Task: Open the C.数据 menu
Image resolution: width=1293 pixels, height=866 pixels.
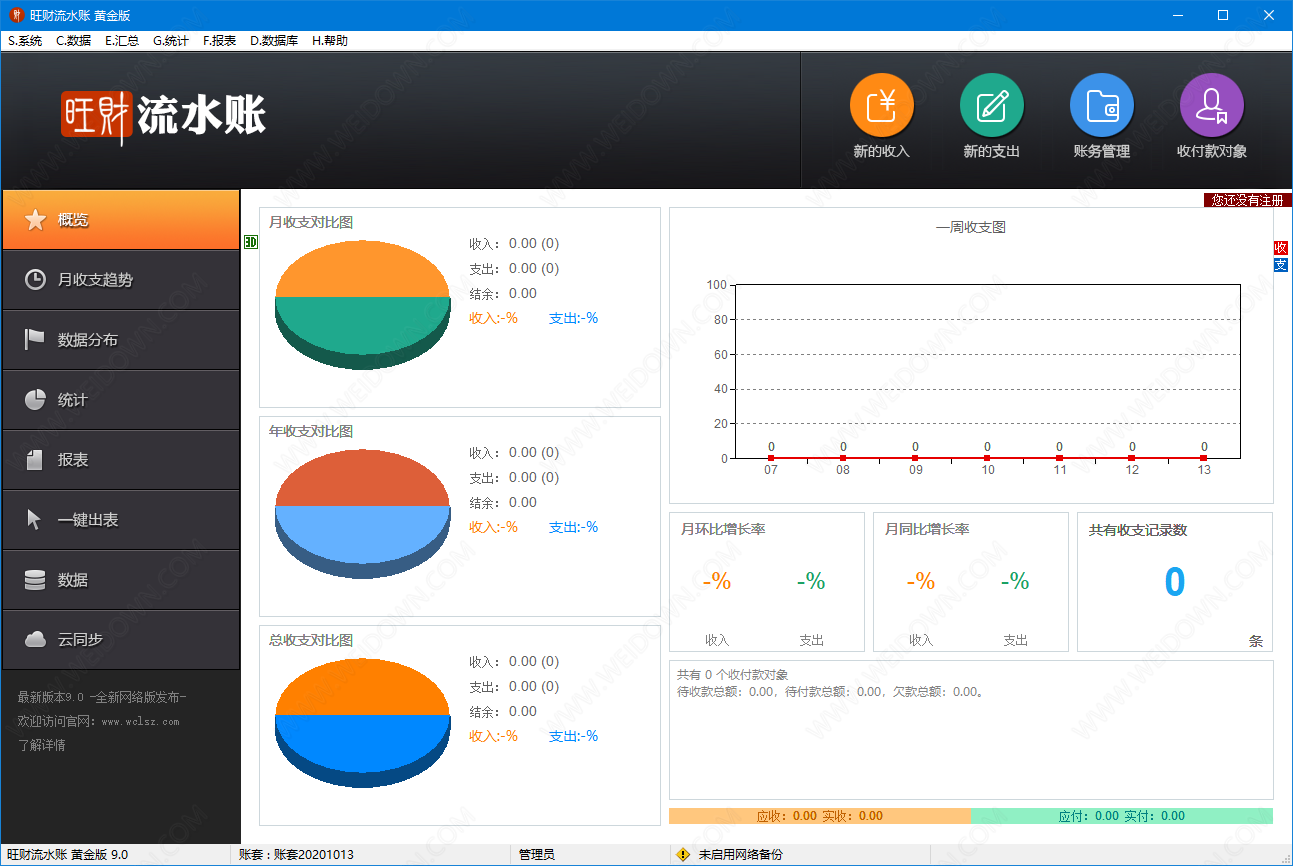Action: [74, 41]
